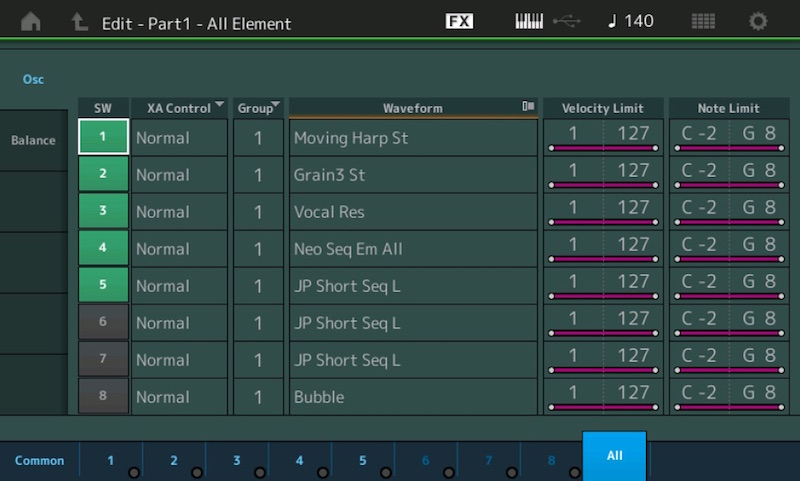
Task: Click the exit/up arrow icon
Action: 79,21
